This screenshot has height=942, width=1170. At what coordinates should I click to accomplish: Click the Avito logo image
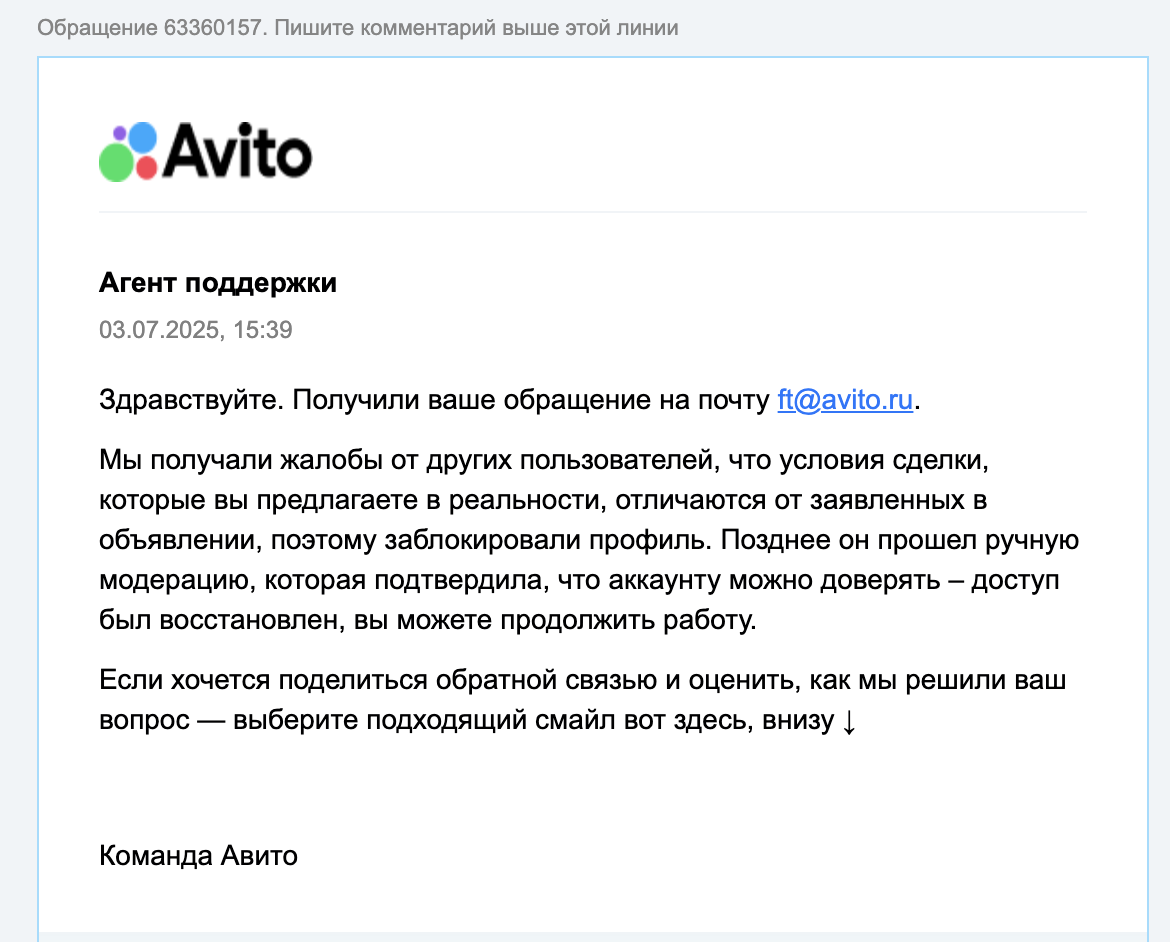coord(205,152)
